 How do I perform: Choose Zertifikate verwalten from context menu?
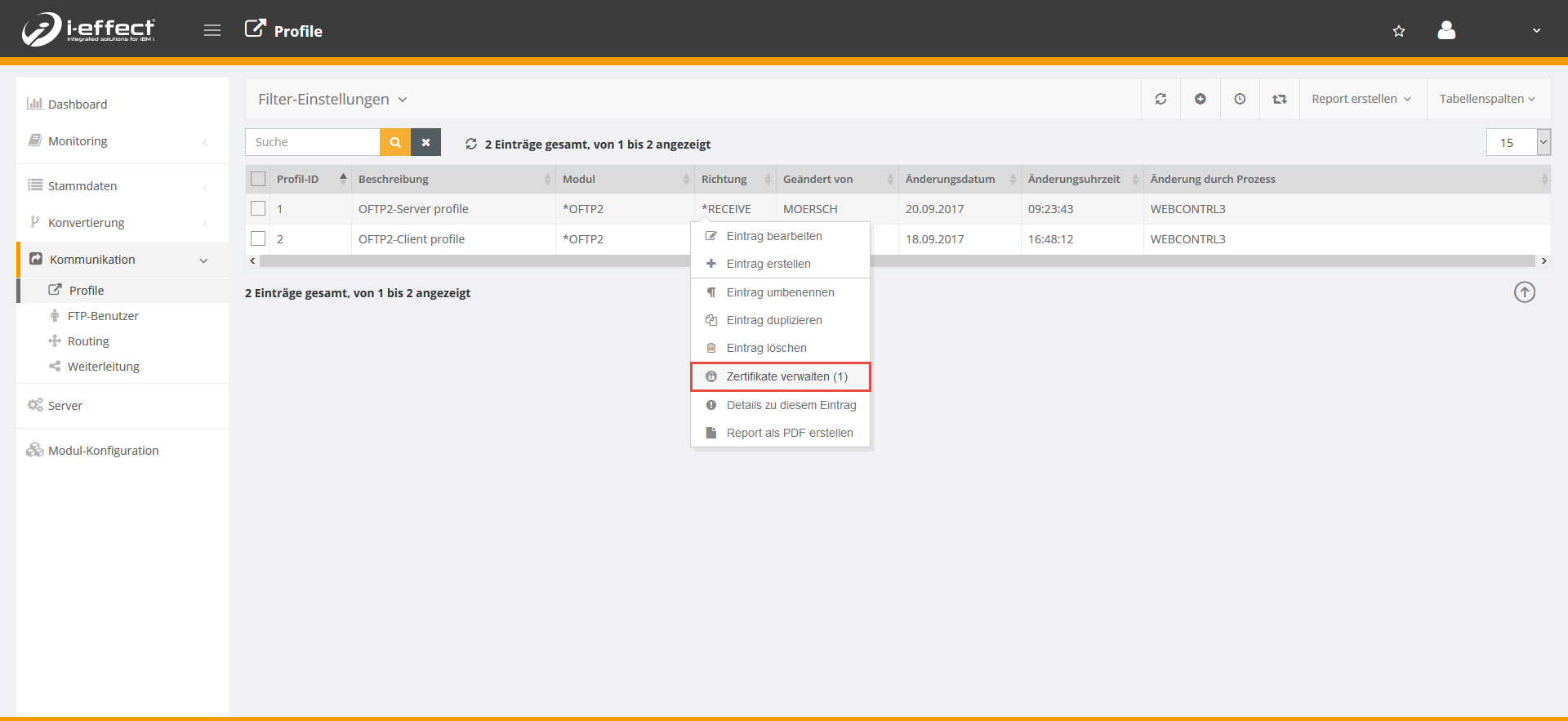[x=780, y=376]
